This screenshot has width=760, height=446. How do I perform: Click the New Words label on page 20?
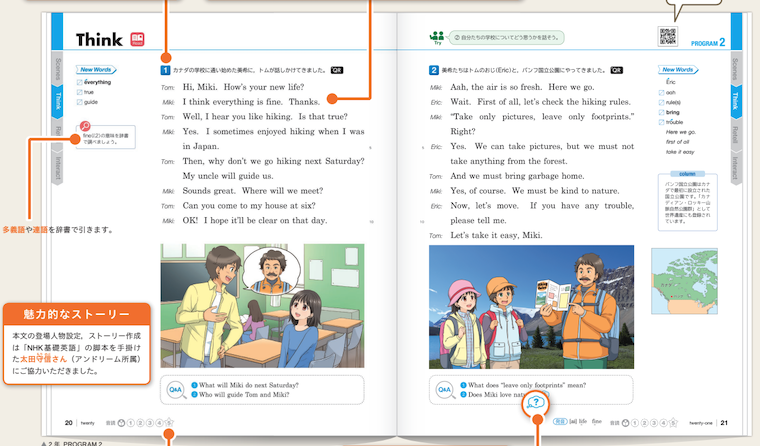point(96,70)
